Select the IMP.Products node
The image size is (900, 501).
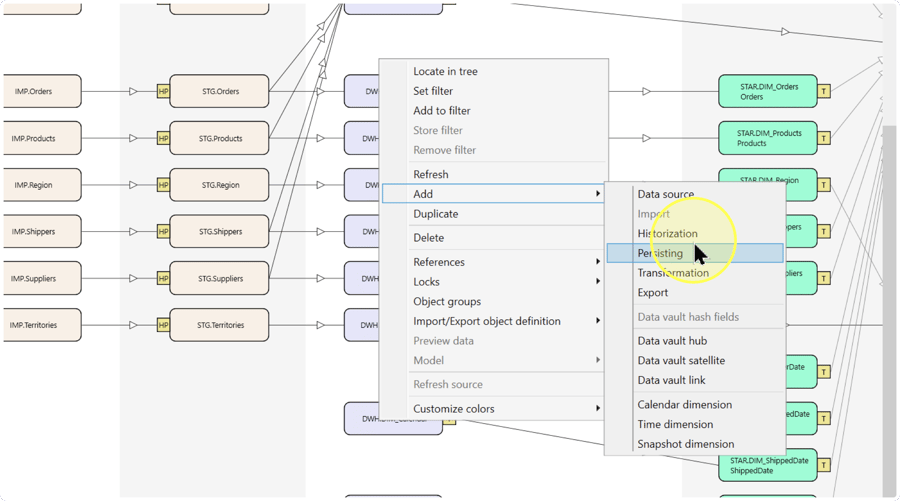[x=42, y=138]
